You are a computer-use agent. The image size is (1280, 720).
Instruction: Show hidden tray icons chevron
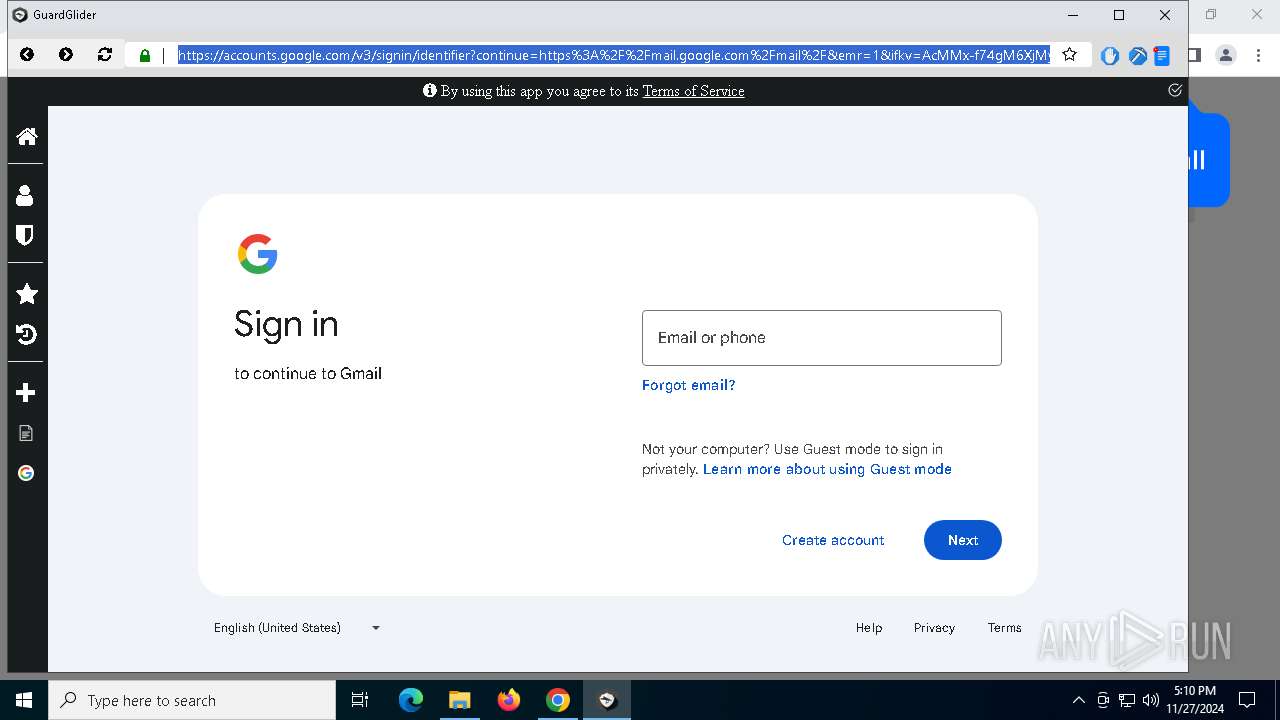tap(1078, 700)
